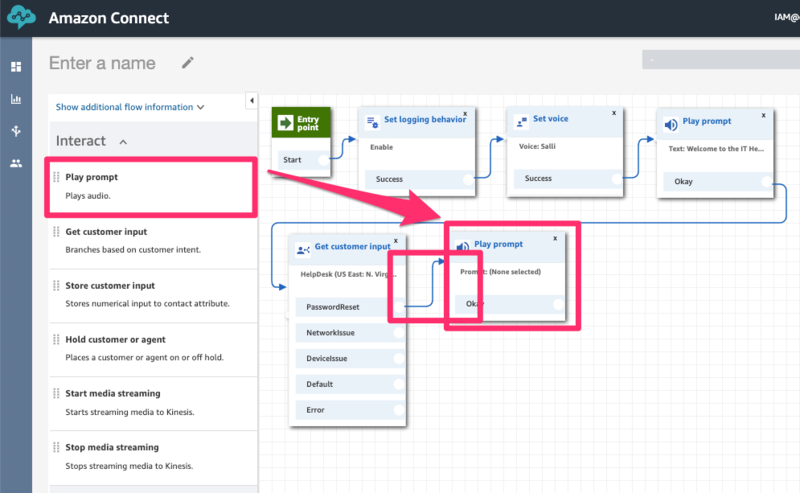Click the NetworkIssue output connector

398,333
